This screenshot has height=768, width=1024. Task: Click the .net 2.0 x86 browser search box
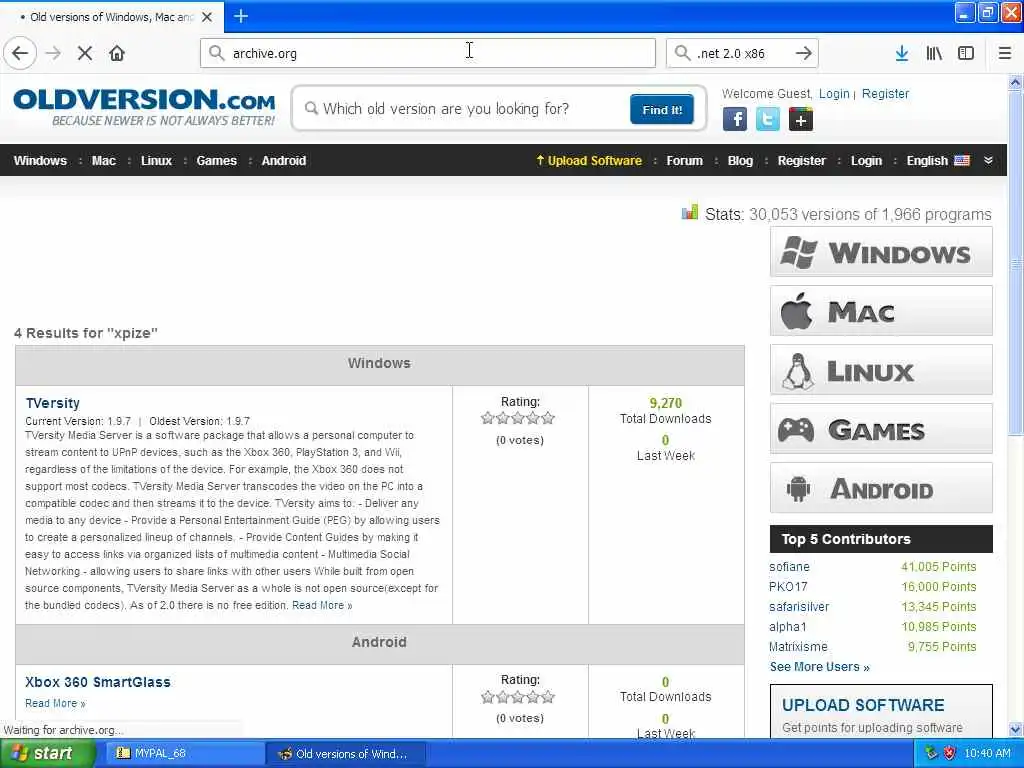click(741, 53)
